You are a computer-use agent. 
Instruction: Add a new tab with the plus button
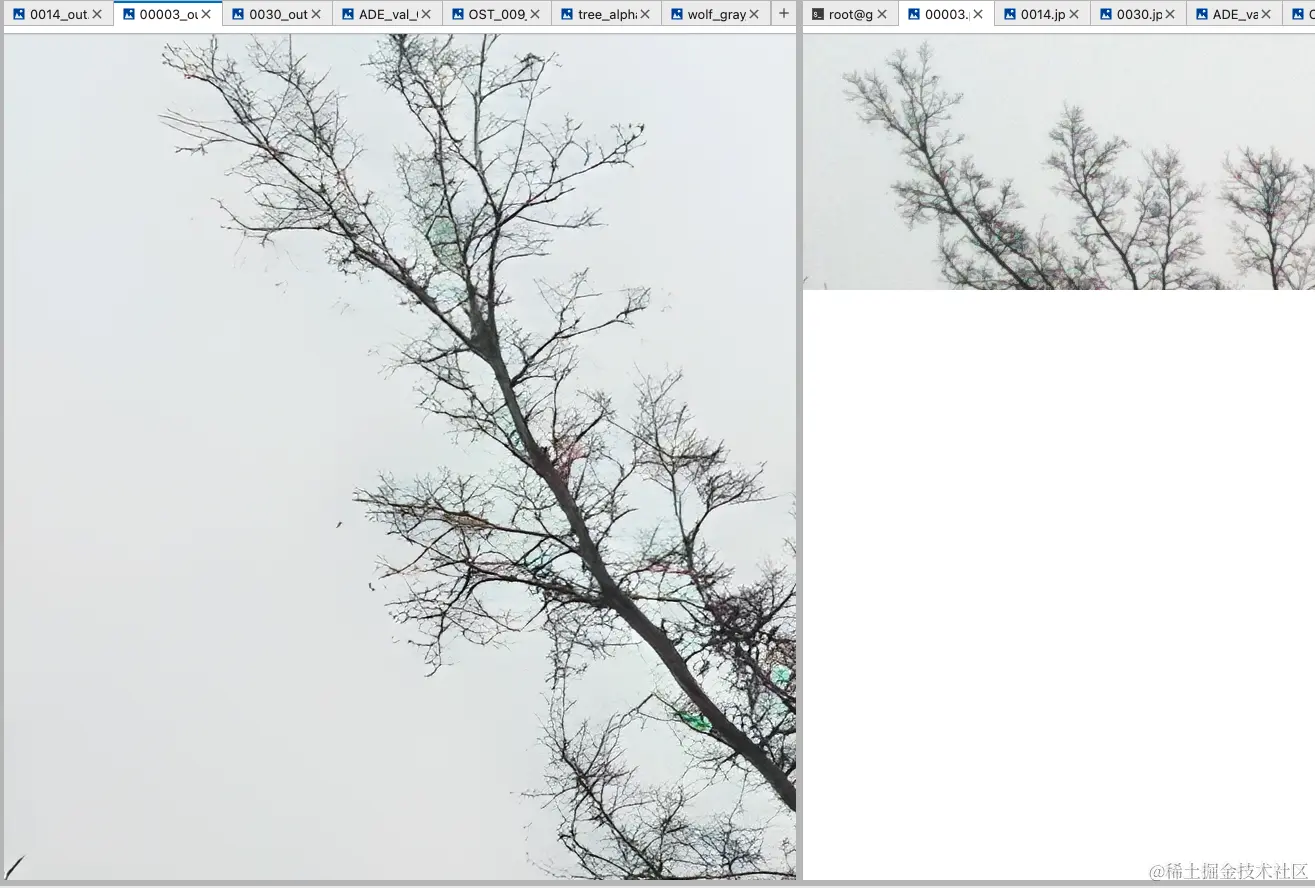783,14
